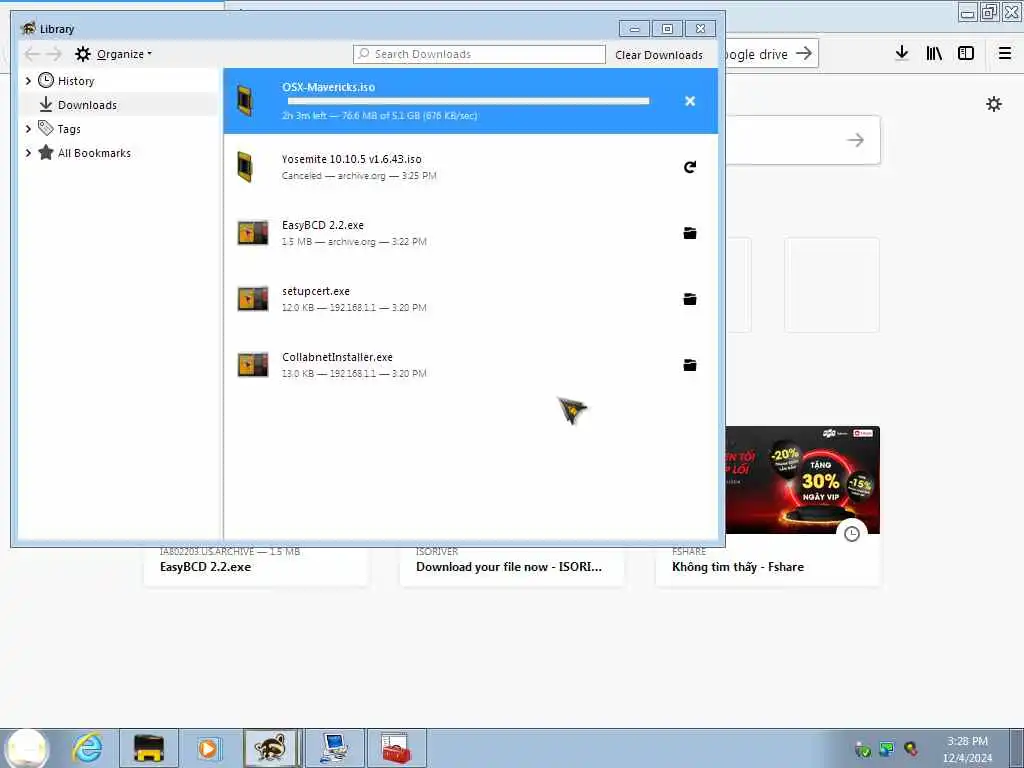Open EasyBCD 2.2.exe highlight card
The image size is (1024, 768).
[255, 566]
